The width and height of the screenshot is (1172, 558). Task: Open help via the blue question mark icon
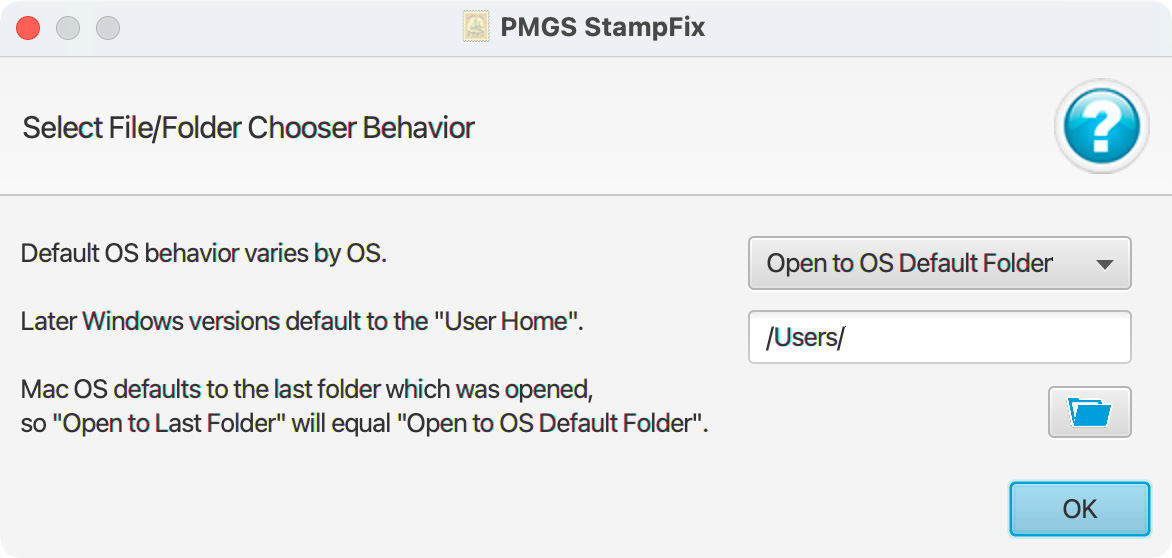[1102, 126]
